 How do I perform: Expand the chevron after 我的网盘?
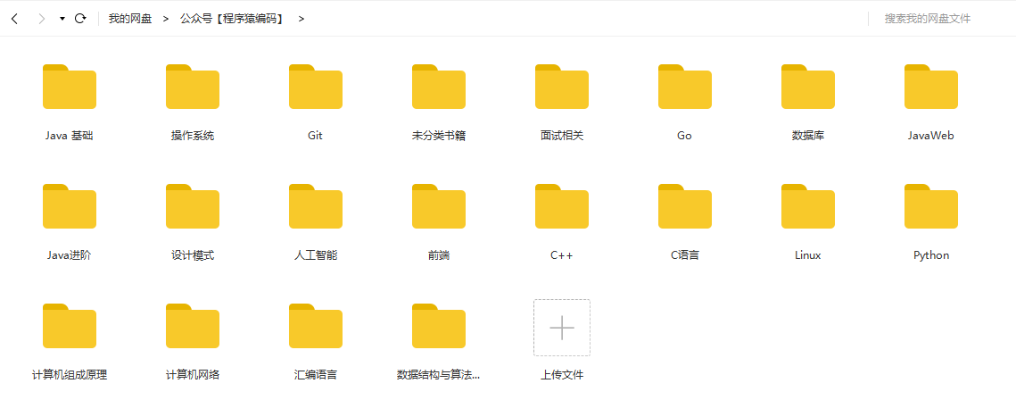(x=166, y=19)
